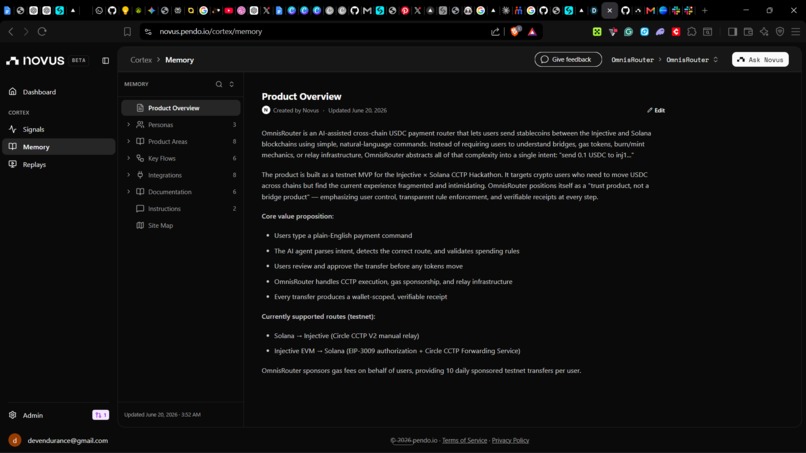Collapse the sidebar panel toggle icon
The image size is (806, 453).
coord(105,61)
